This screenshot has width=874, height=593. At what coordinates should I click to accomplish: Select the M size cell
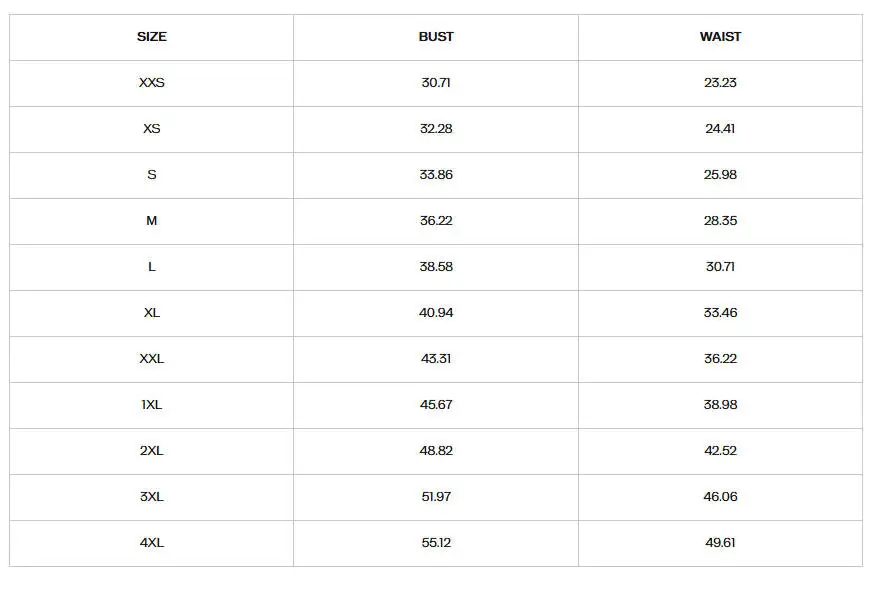152,221
